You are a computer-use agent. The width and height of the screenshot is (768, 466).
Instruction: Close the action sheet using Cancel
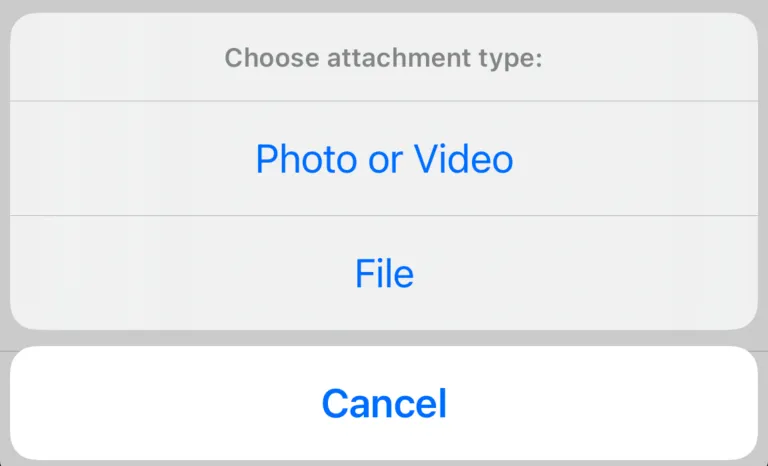pyautogui.click(x=384, y=404)
